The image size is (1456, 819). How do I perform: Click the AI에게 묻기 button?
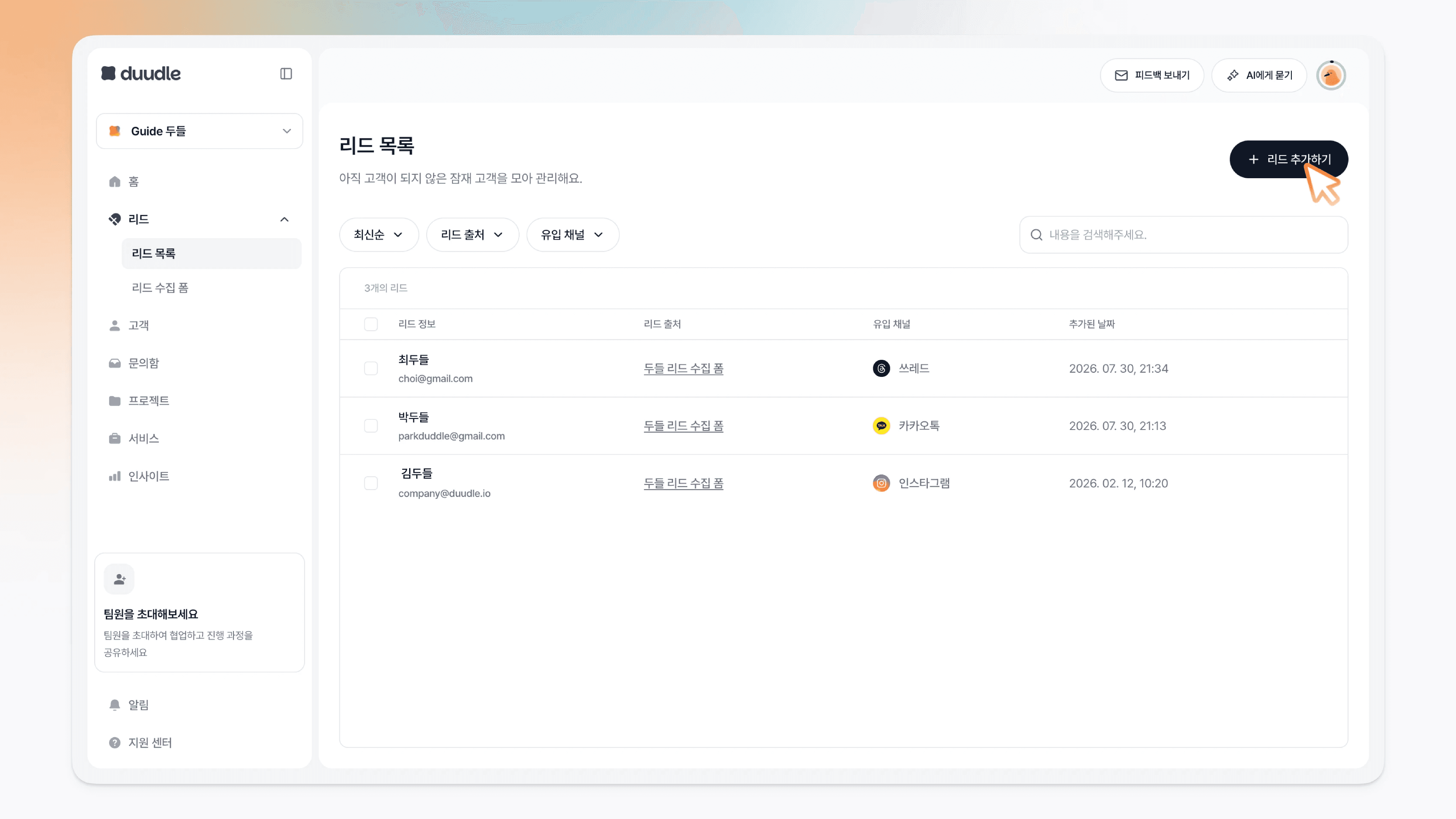tap(1259, 76)
